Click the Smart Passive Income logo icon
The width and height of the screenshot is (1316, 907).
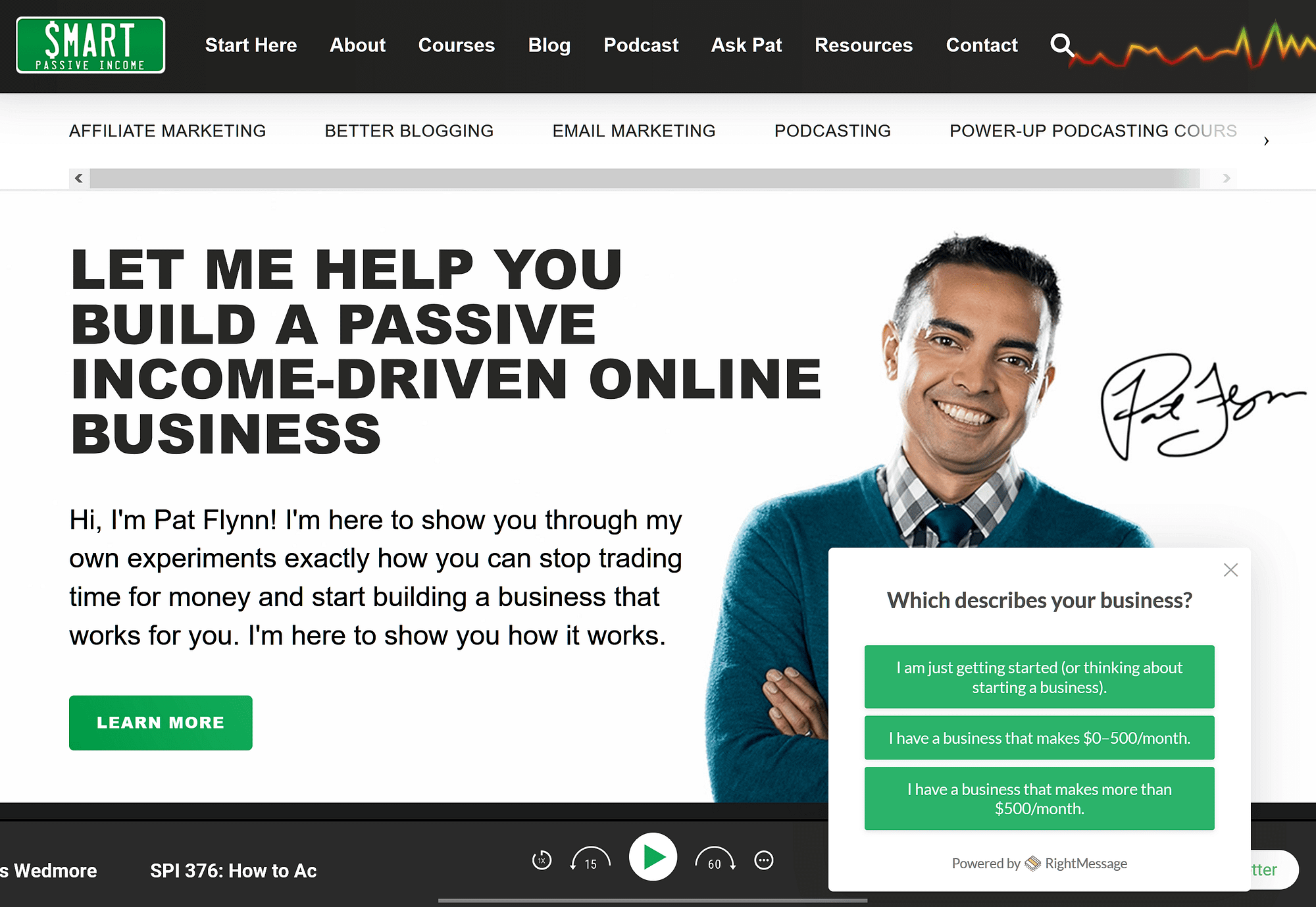(x=90, y=46)
